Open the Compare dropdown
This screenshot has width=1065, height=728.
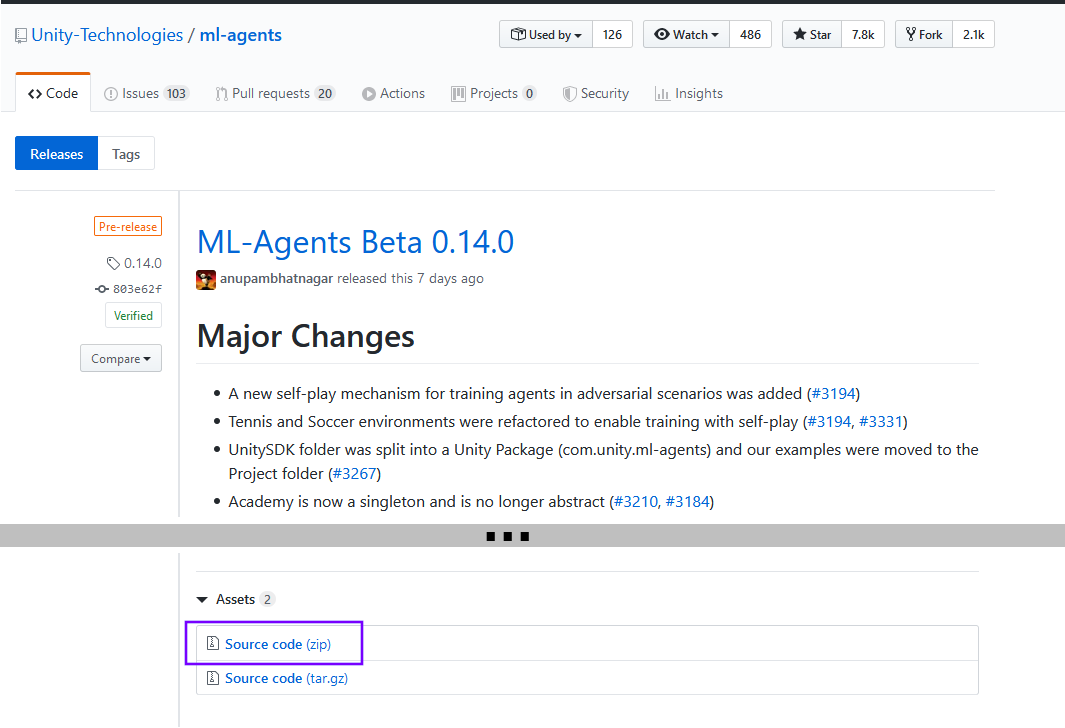point(121,359)
